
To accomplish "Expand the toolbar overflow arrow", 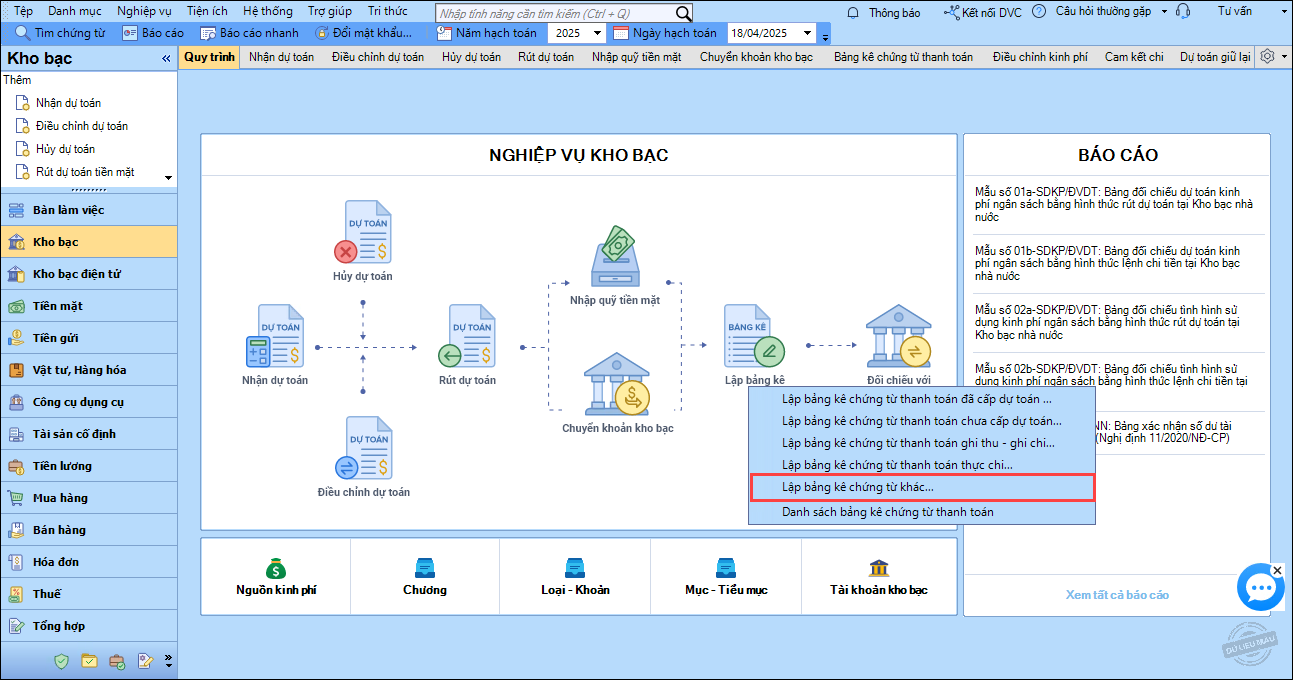I will (x=825, y=37).
